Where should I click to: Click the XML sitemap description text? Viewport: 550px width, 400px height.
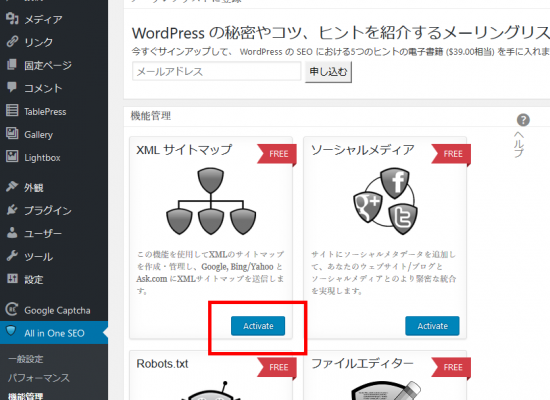[x=210, y=272]
